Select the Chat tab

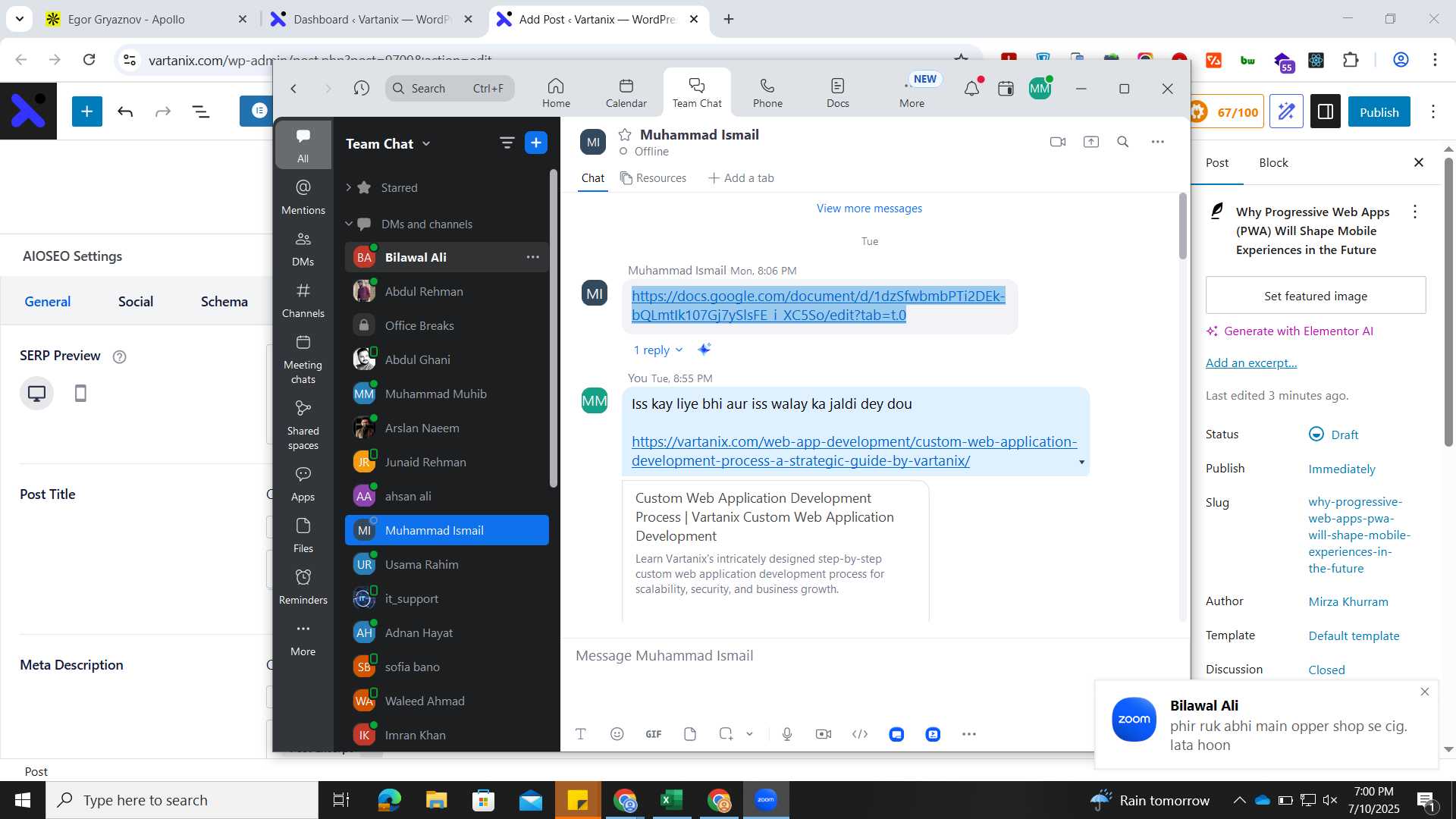pyautogui.click(x=593, y=177)
